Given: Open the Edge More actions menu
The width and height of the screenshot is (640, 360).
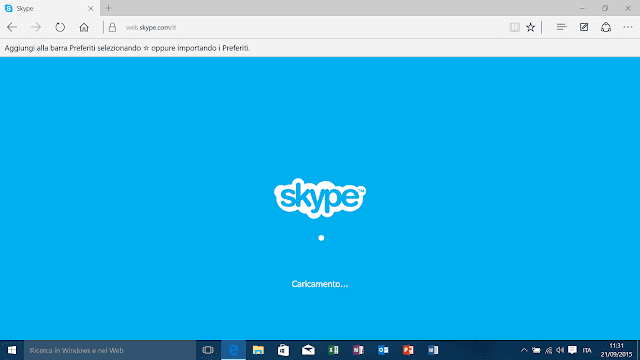Looking at the screenshot, I should [x=628, y=27].
